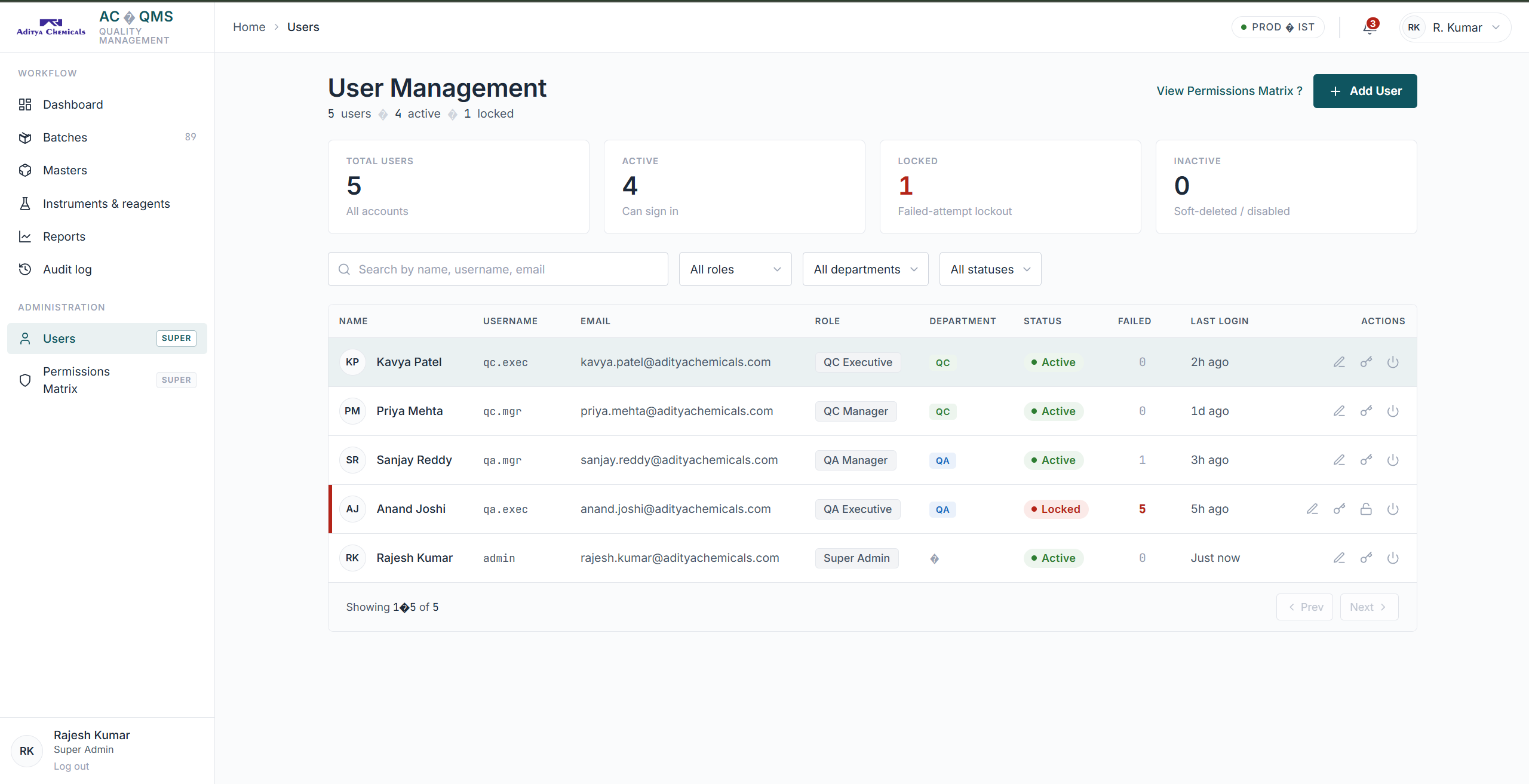The height and width of the screenshot is (784, 1529).
Task: Click Super Admin role badge
Action: pos(856,558)
